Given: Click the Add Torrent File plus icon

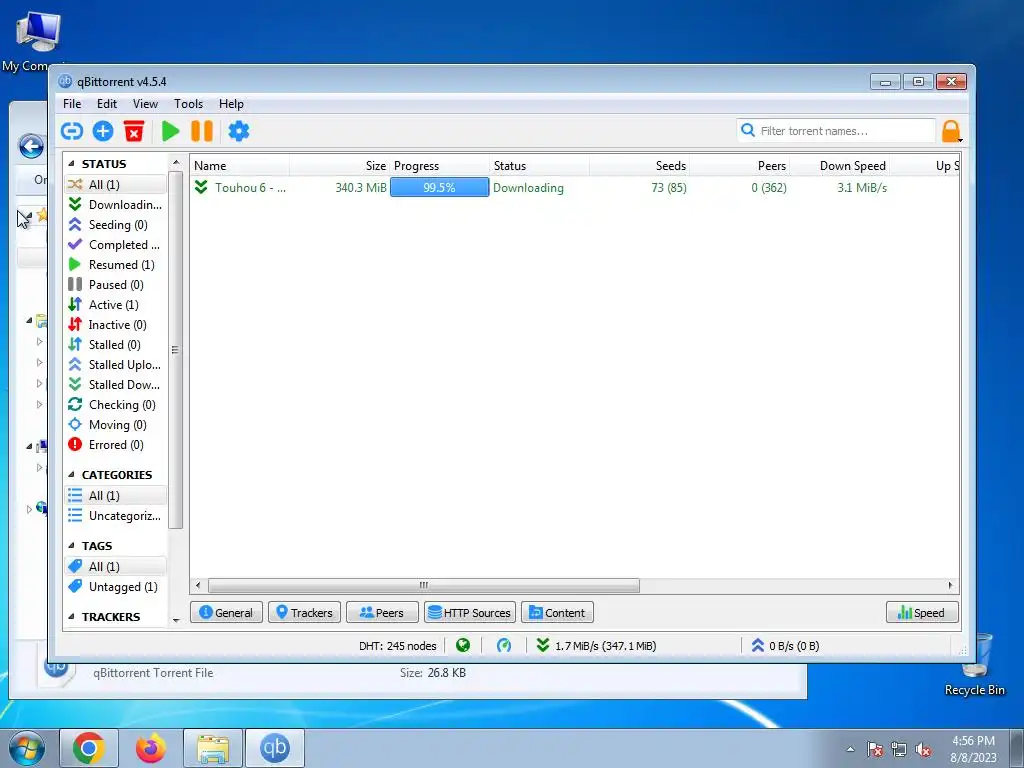Looking at the screenshot, I should click(x=103, y=131).
